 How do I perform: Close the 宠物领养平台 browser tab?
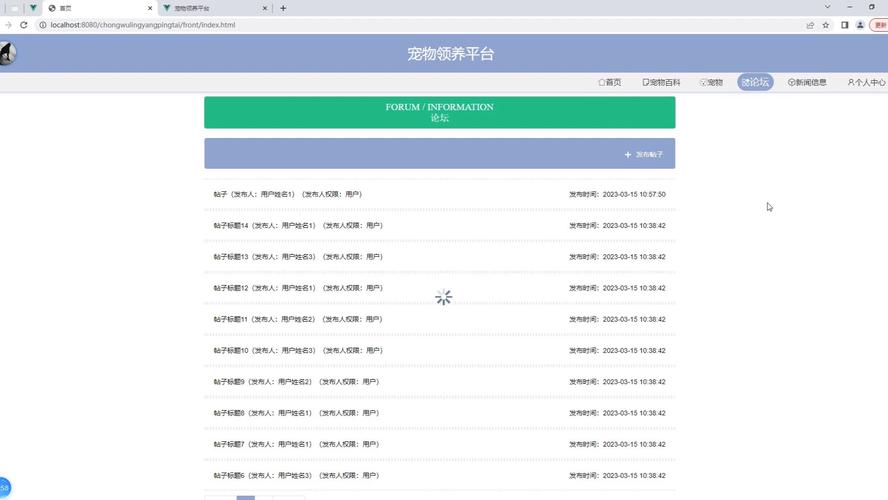click(265, 8)
